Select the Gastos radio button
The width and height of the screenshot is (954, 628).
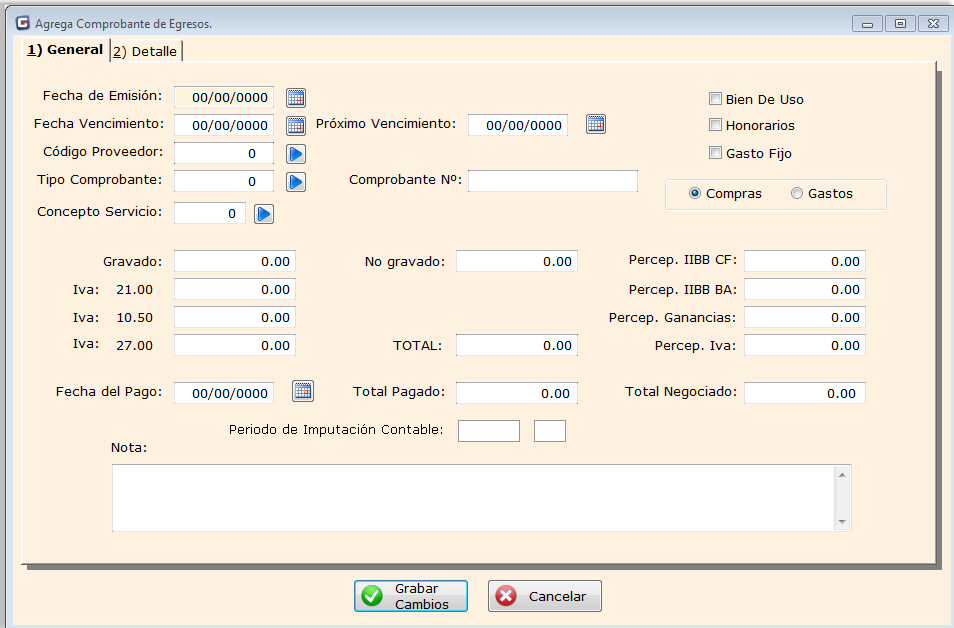[x=797, y=194]
